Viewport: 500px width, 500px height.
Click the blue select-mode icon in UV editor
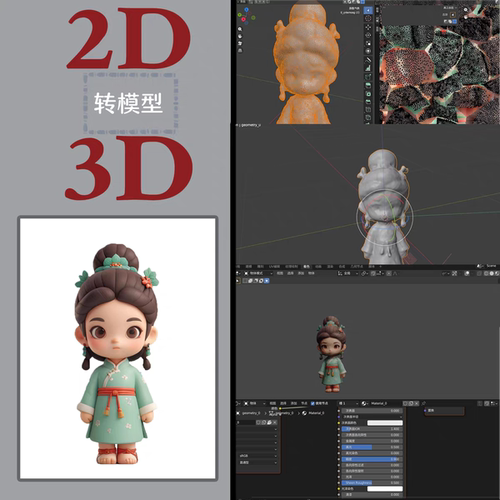[455, 22]
